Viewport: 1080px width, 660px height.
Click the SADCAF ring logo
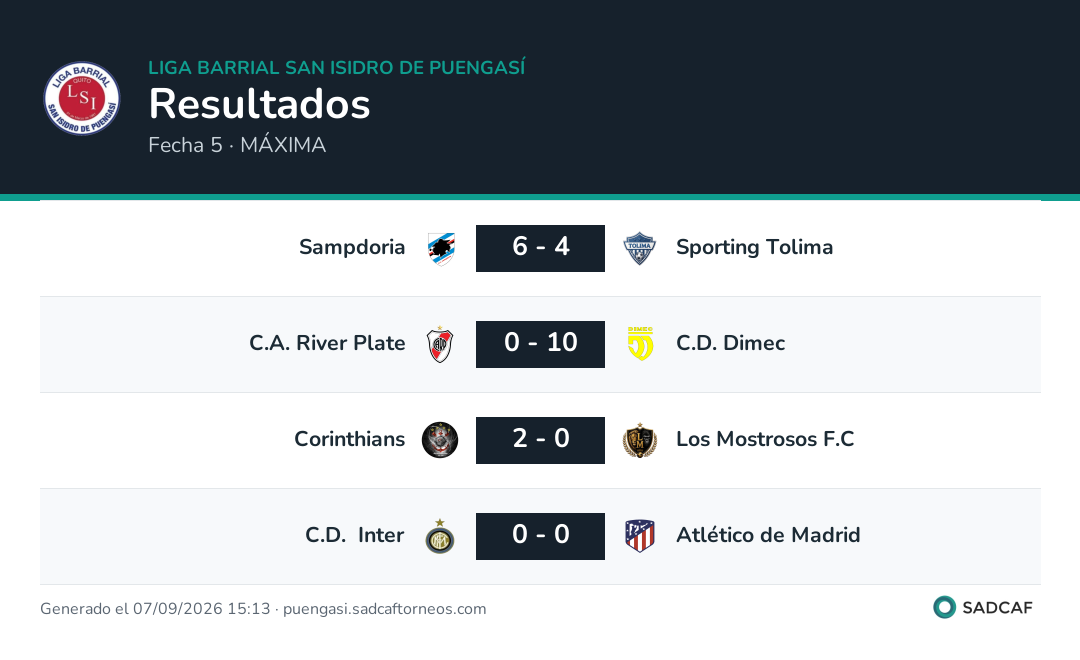point(944,607)
